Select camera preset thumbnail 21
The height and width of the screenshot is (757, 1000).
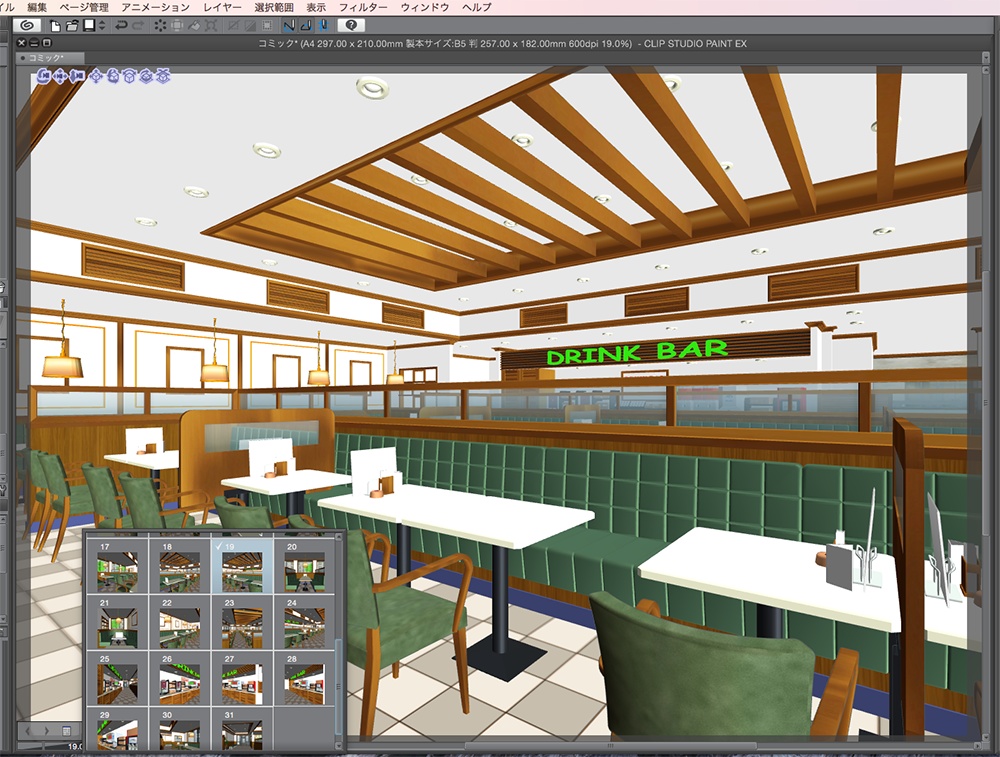(117, 622)
